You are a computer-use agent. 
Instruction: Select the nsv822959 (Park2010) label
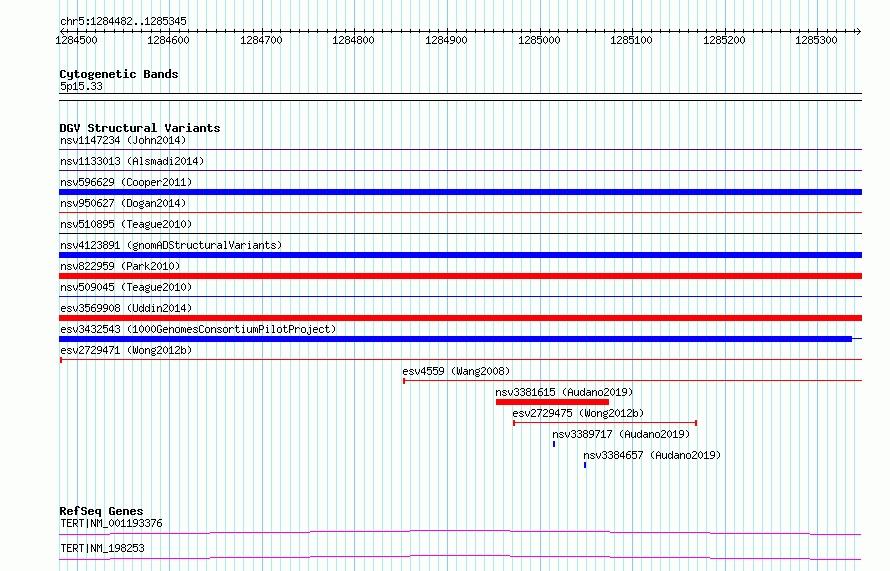click(120, 266)
